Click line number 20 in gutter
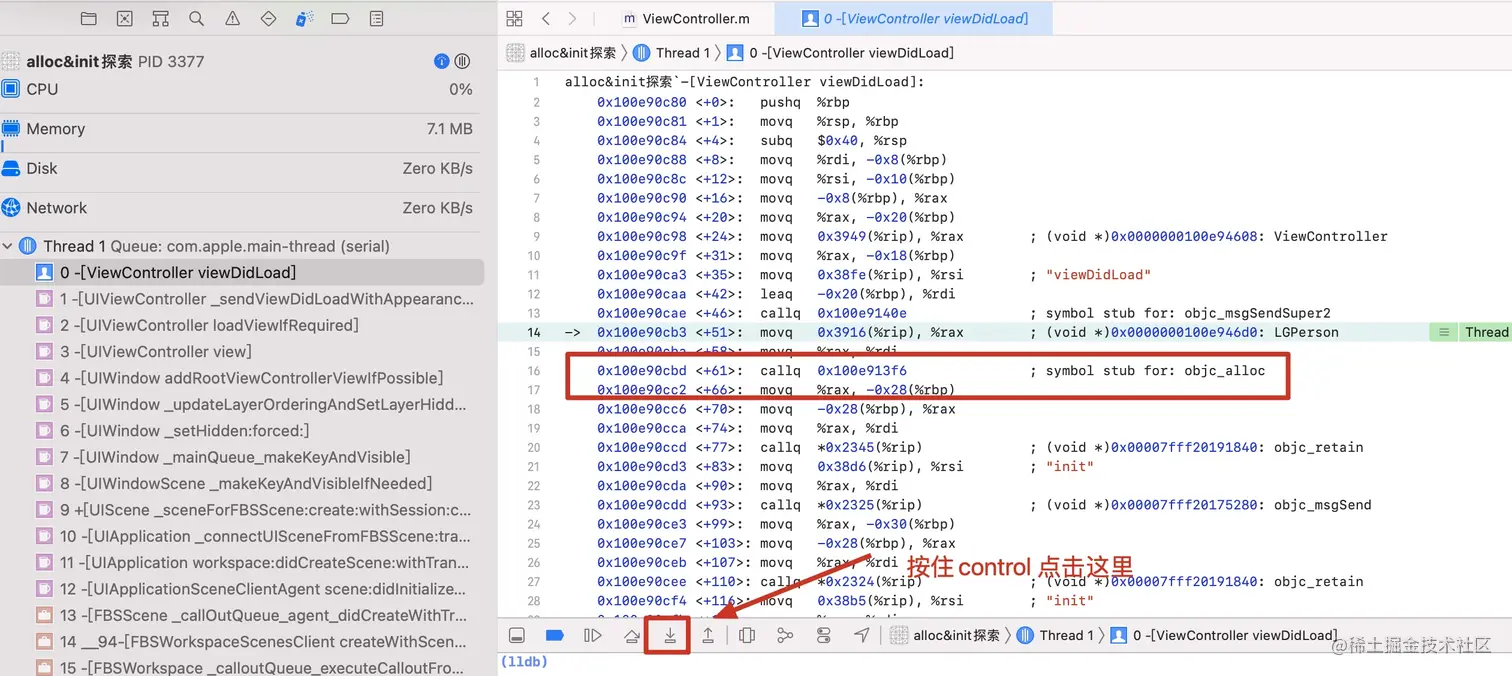The width and height of the screenshot is (1512, 676). coord(533,447)
